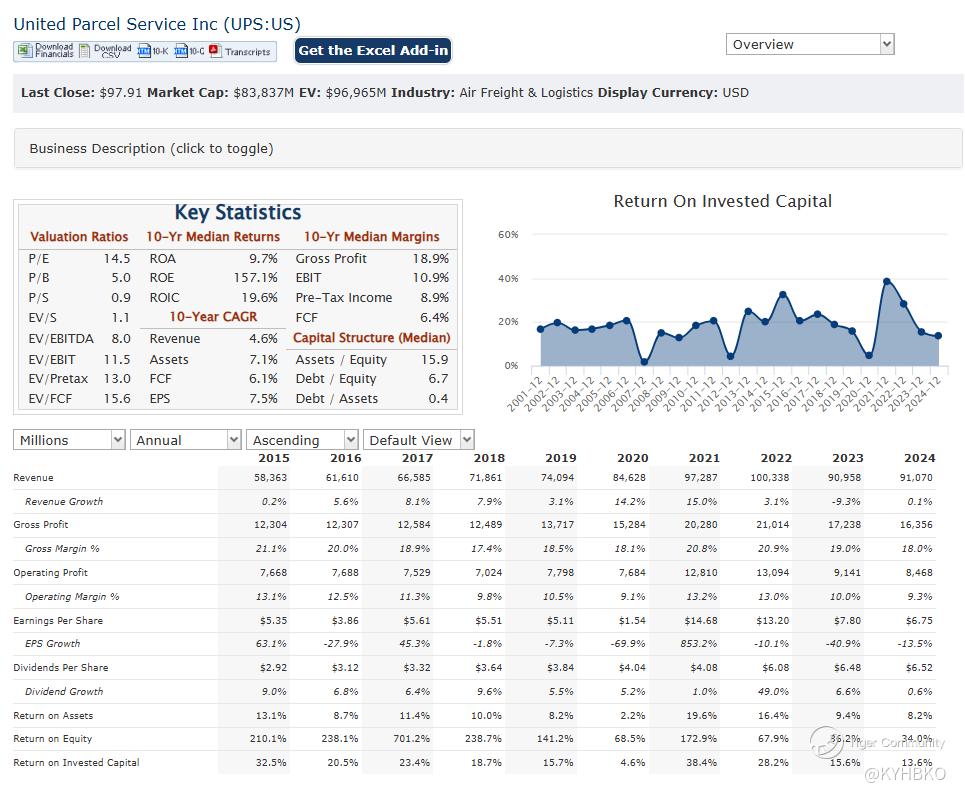Viewport: 965px width, 796px height.
Task: Expand the Millions units dropdown
Action: (69, 440)
